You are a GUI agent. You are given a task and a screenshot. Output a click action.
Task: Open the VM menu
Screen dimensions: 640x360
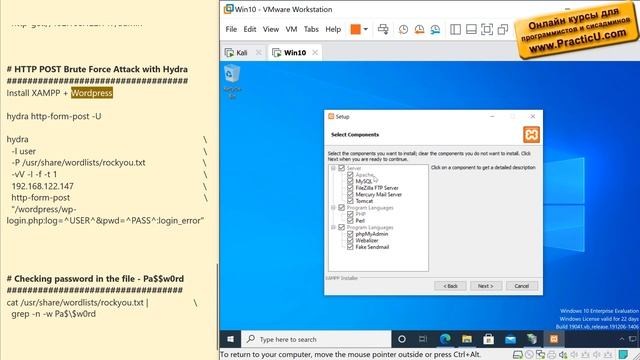[x=291, y=29]
